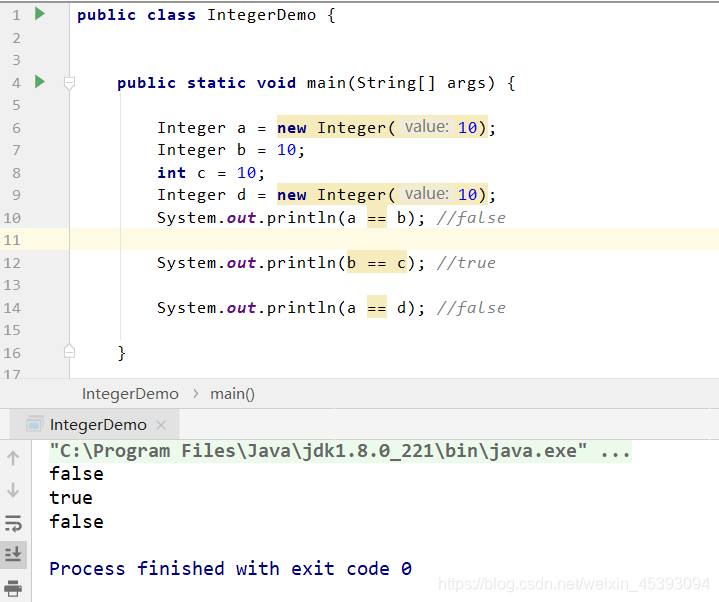Run main method from line 4 gutter arrow
The height and width of the screenshot is (602, 719).
[40, 82]
